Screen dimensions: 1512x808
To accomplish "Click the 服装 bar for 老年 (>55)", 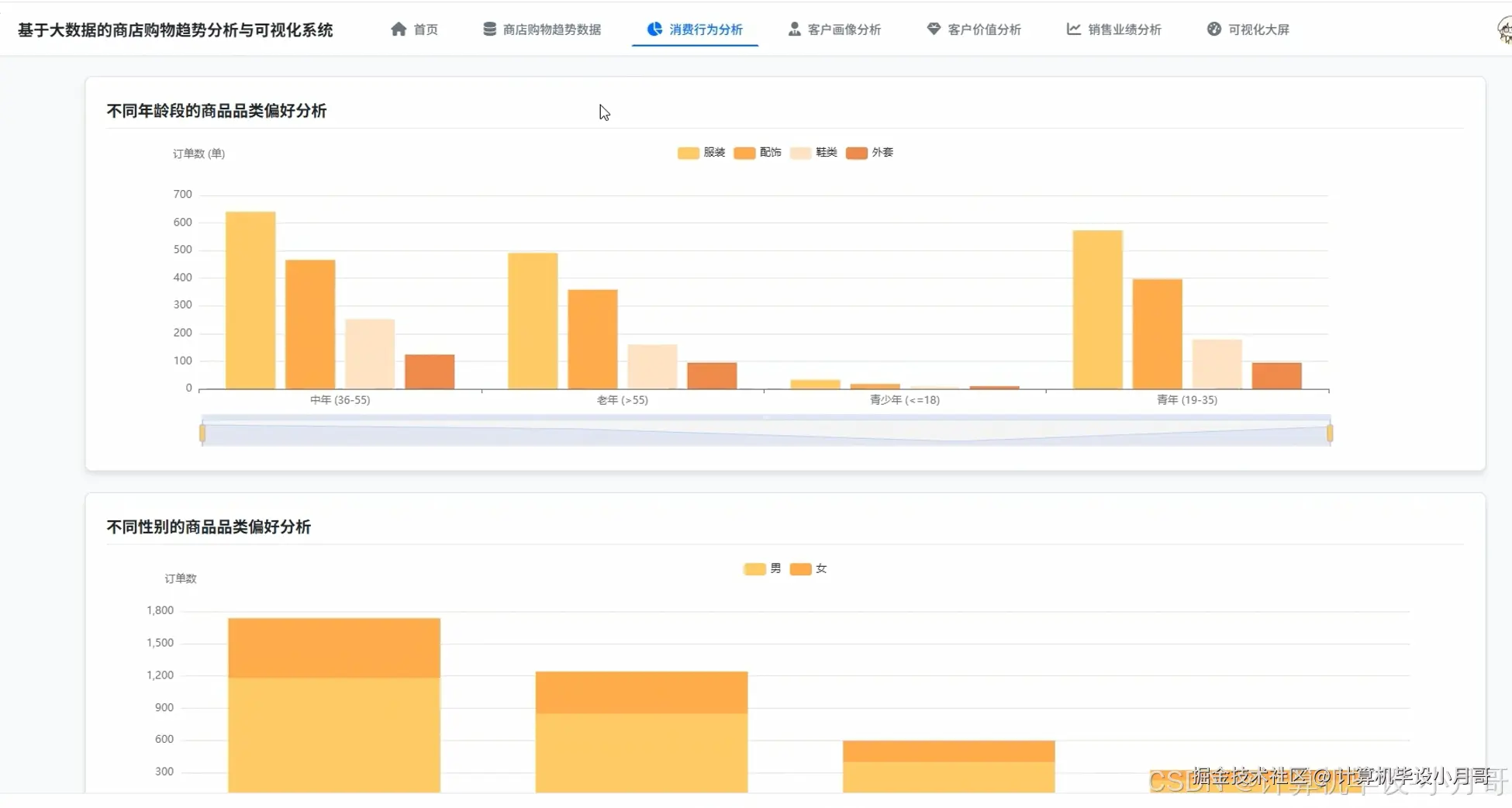I will click(533, 321).
